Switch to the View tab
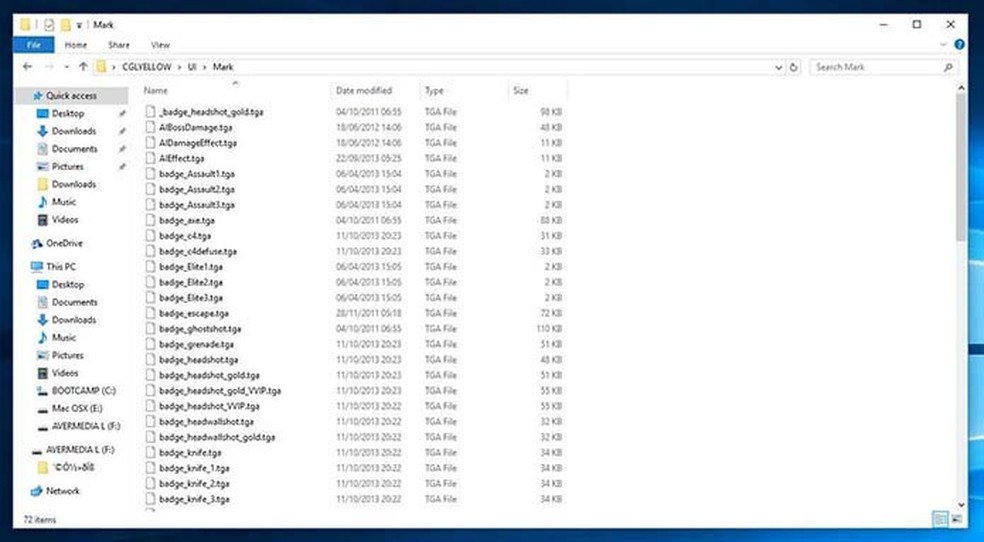The width and height of the screenshot is (984, 542). (x=160, y=45)
